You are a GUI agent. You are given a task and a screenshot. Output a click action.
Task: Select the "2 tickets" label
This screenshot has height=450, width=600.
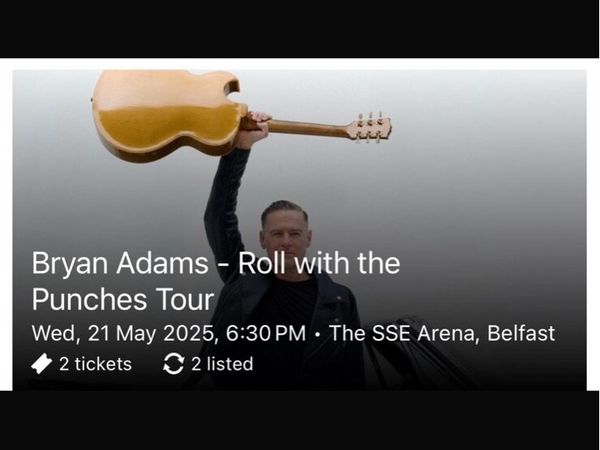95,364
